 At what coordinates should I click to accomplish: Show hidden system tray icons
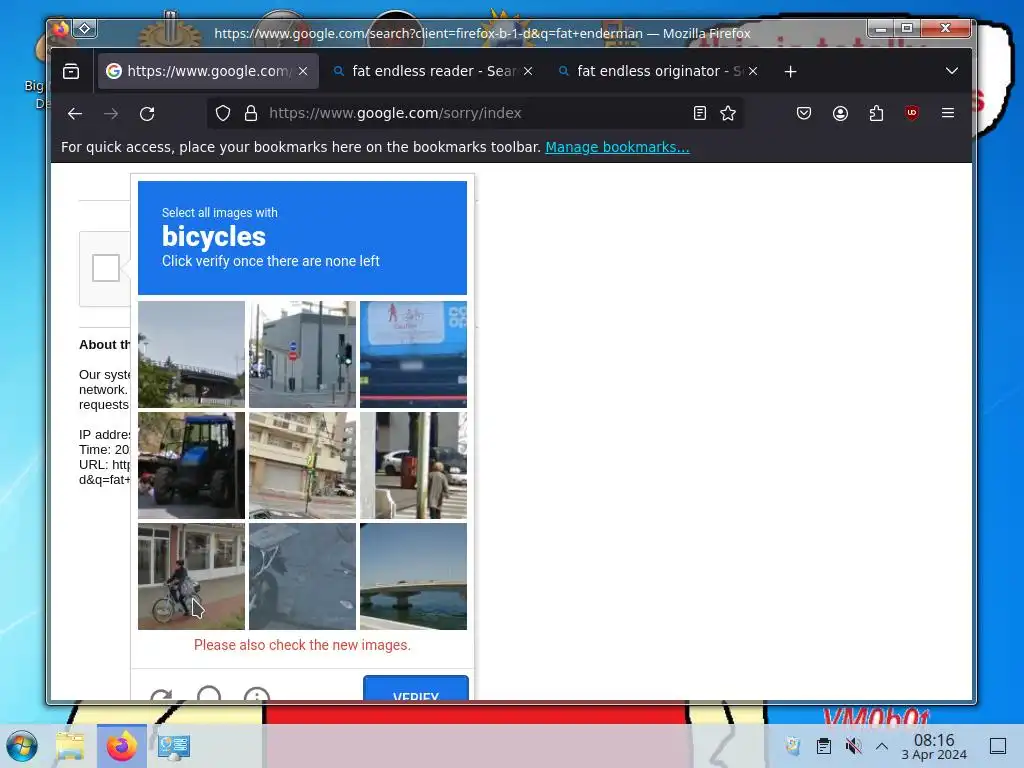pos(882,746)
